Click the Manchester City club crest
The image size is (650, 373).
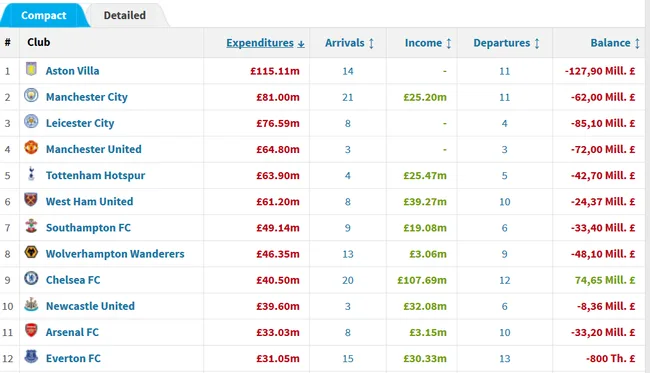tap(31, 95)
